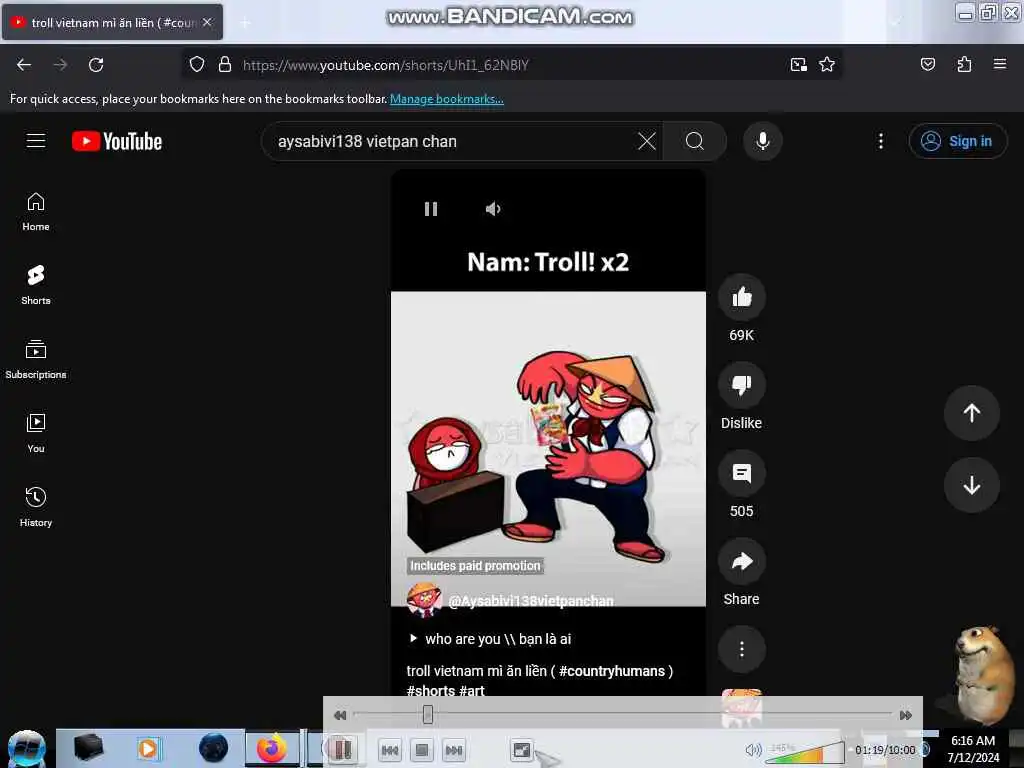Open YouTube settings three-dot menu
The height and width of the screenshot is (768, 1024).
click(x=880, y=141)
